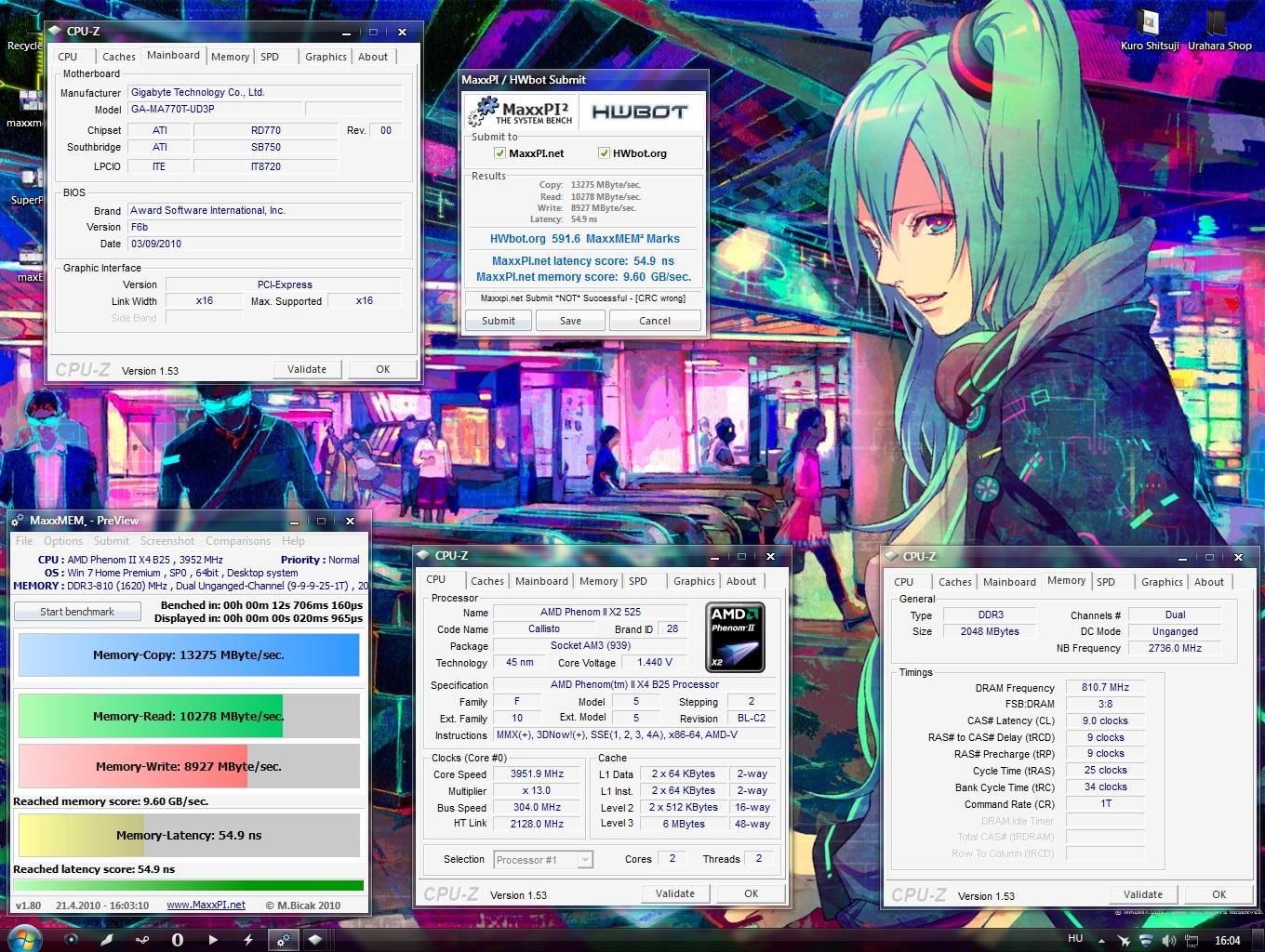Expand hidden tray icons arrow
The height and width of the screenshot is (952, 1265).
pos(1102,941)
